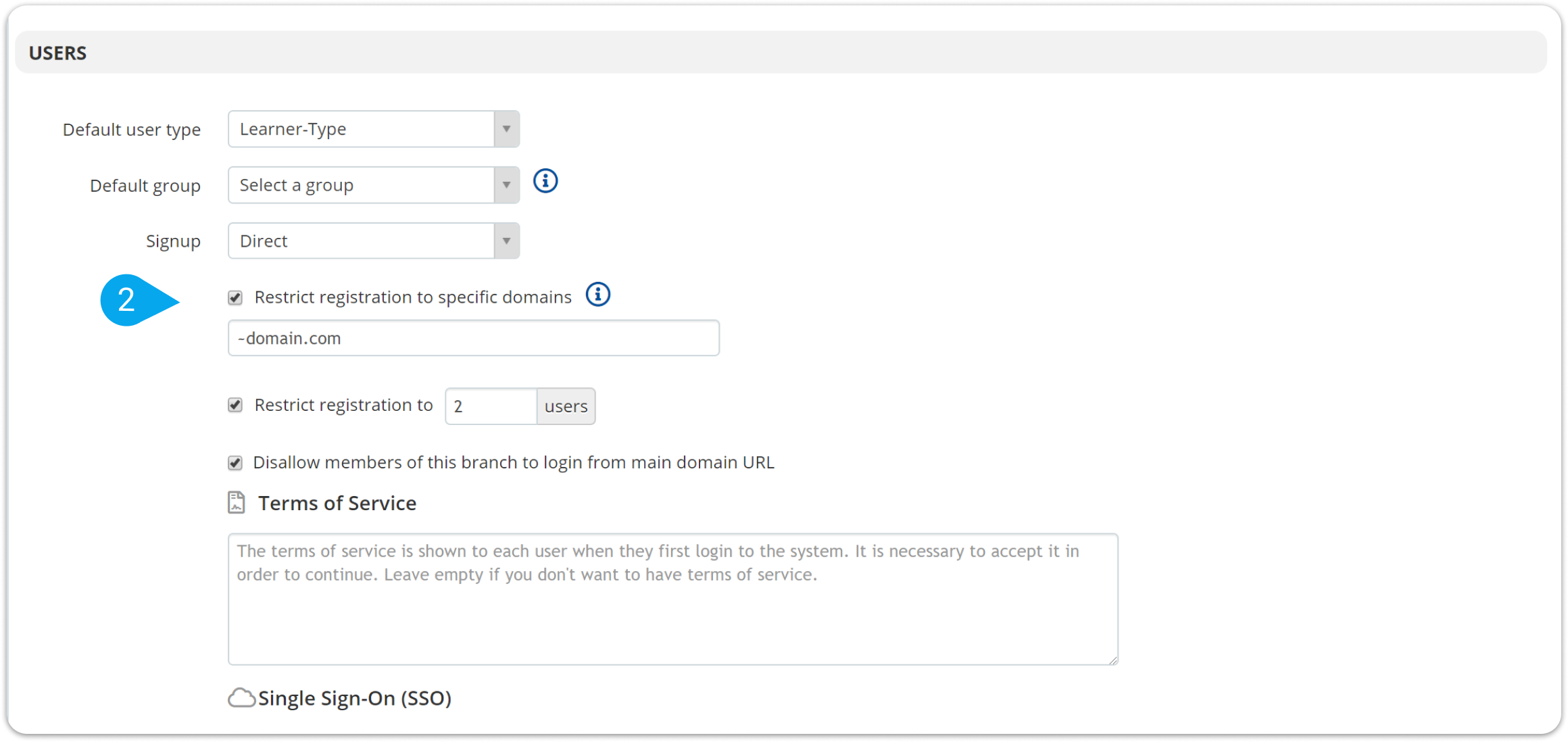Click the info icon beside Default group

point(545,181)
